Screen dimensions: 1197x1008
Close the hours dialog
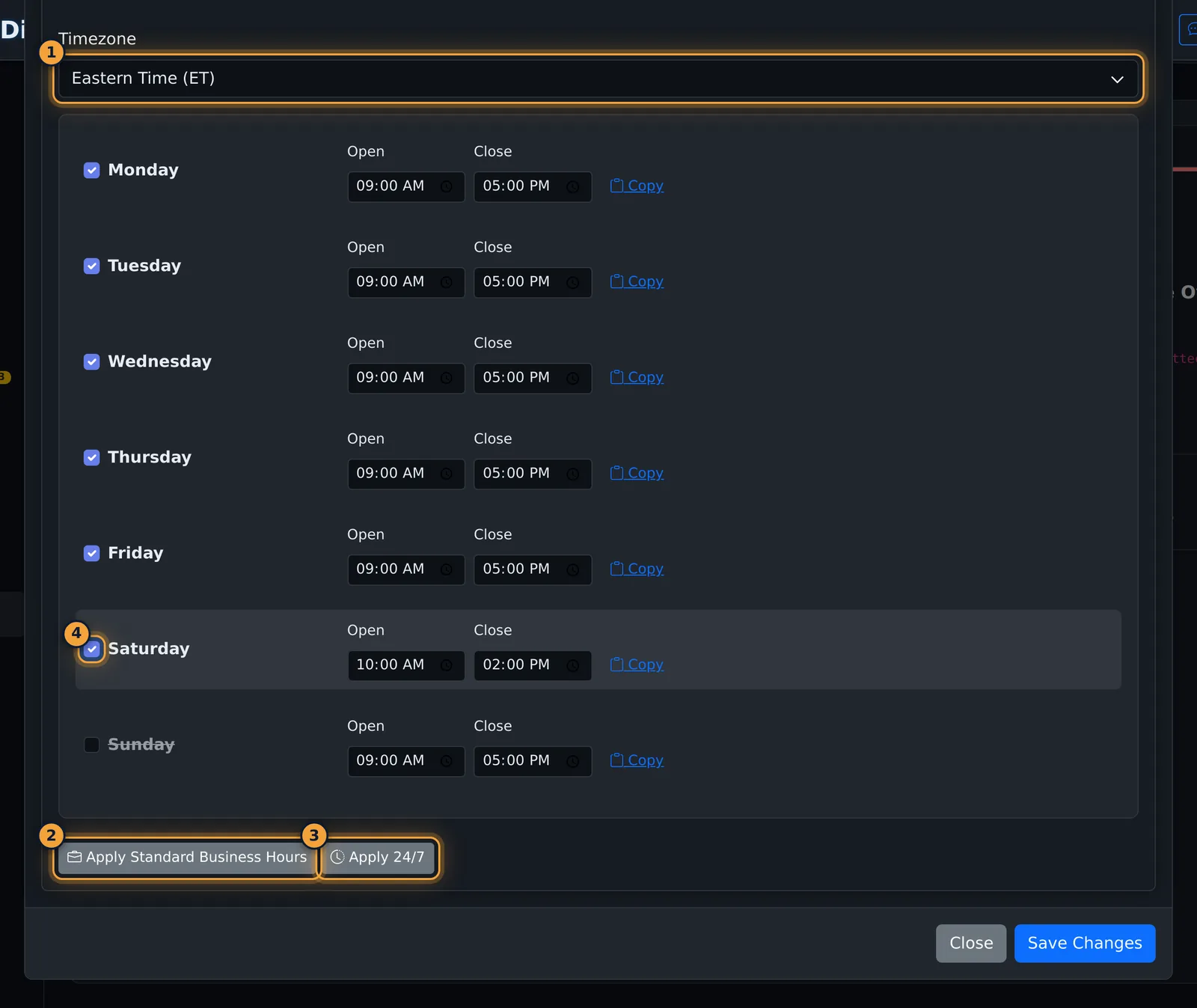click(971, 944)
